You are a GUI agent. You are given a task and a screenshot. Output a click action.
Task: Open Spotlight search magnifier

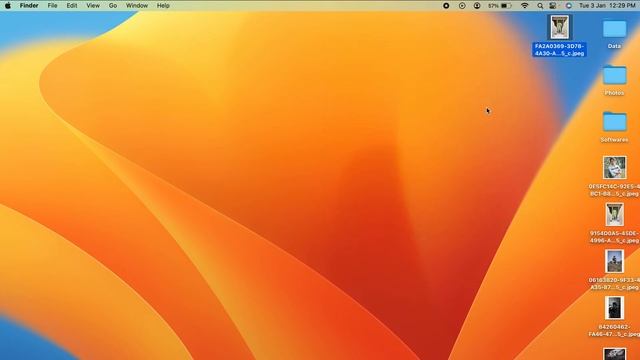540,6
